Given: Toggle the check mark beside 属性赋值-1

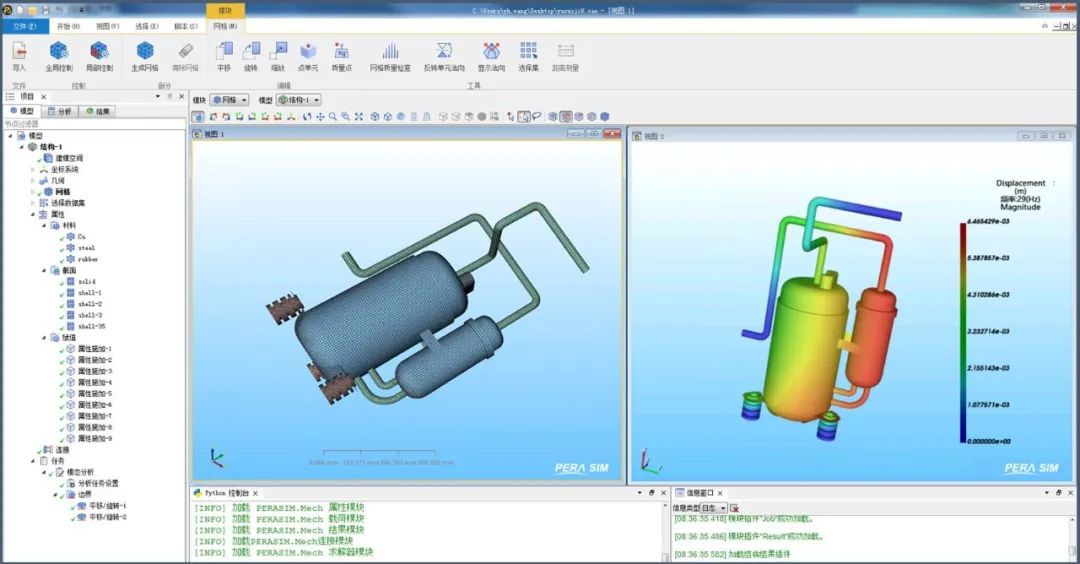Looking at the screenshot, I should pyautogui.click(x=61, y=349).
